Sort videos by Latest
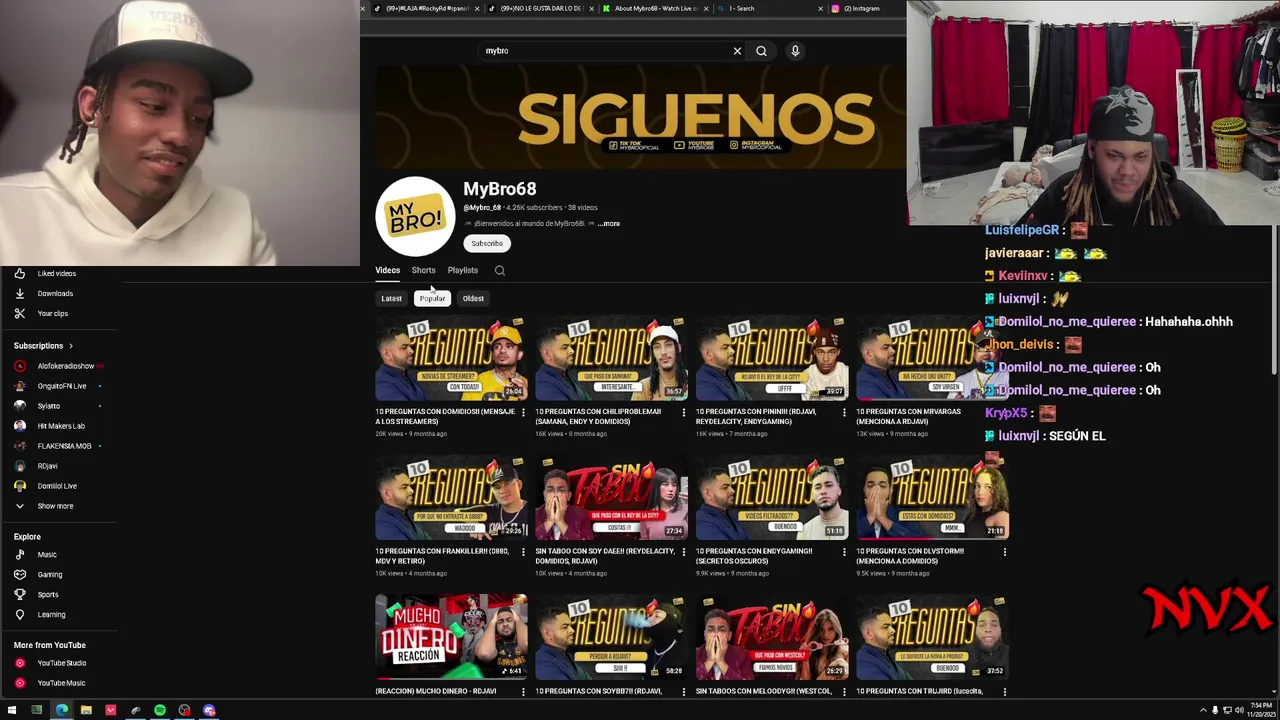This screenshot has height=720, width=1280. 391,298
